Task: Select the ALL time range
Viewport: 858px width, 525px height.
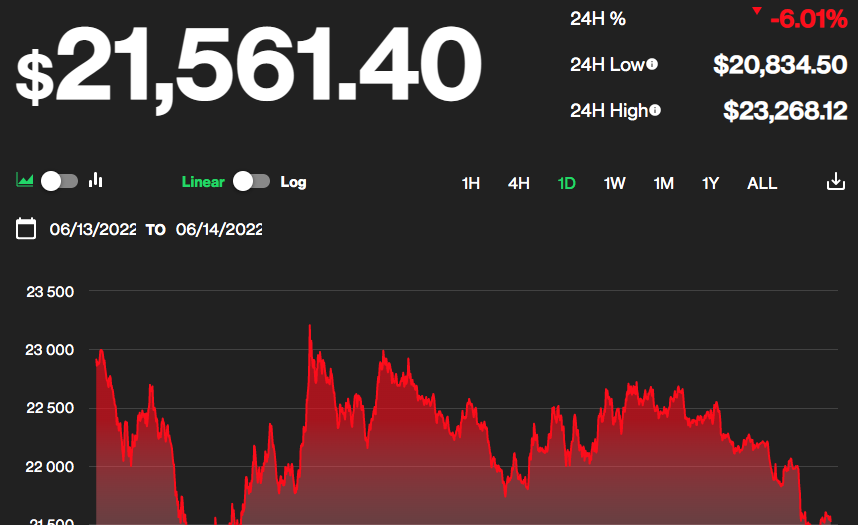Action: point(762,183)
